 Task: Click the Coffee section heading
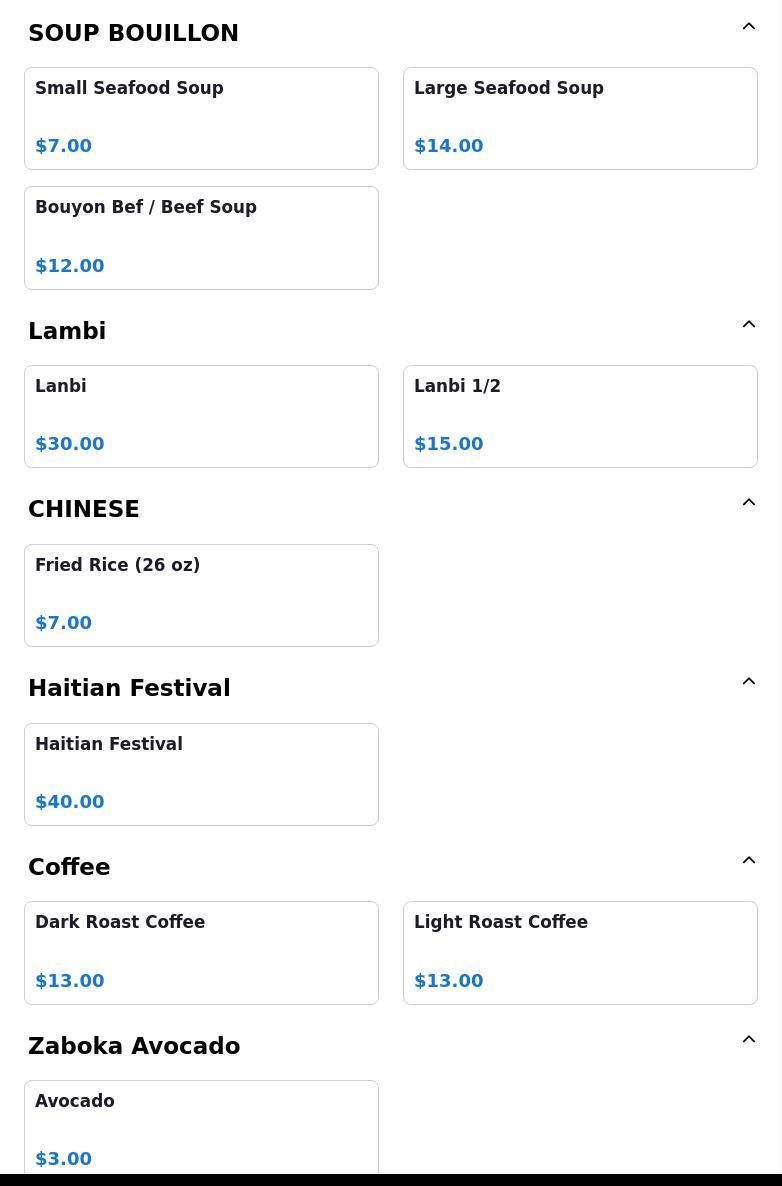click(x=69, y=867)
